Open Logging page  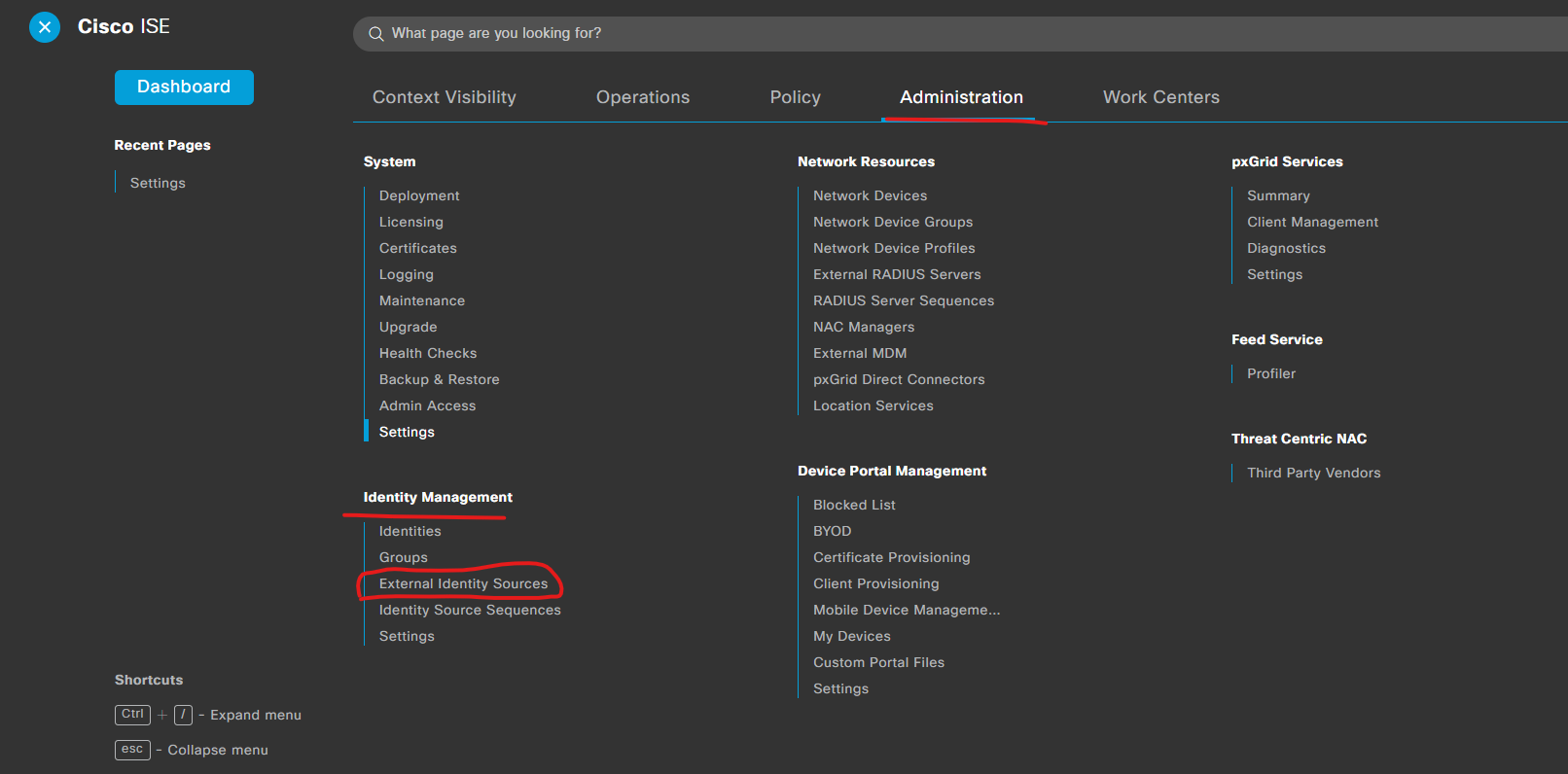[x=407, y=274]
